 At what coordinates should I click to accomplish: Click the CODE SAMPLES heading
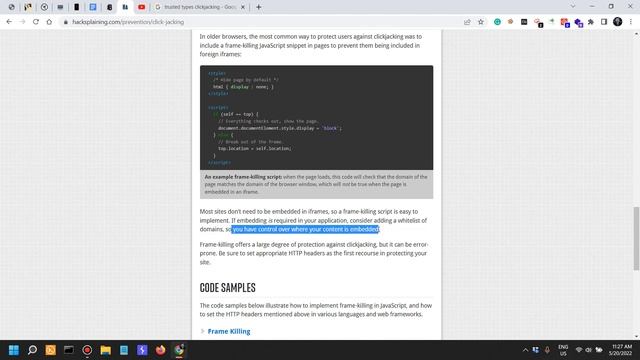[x=227, y=287]
